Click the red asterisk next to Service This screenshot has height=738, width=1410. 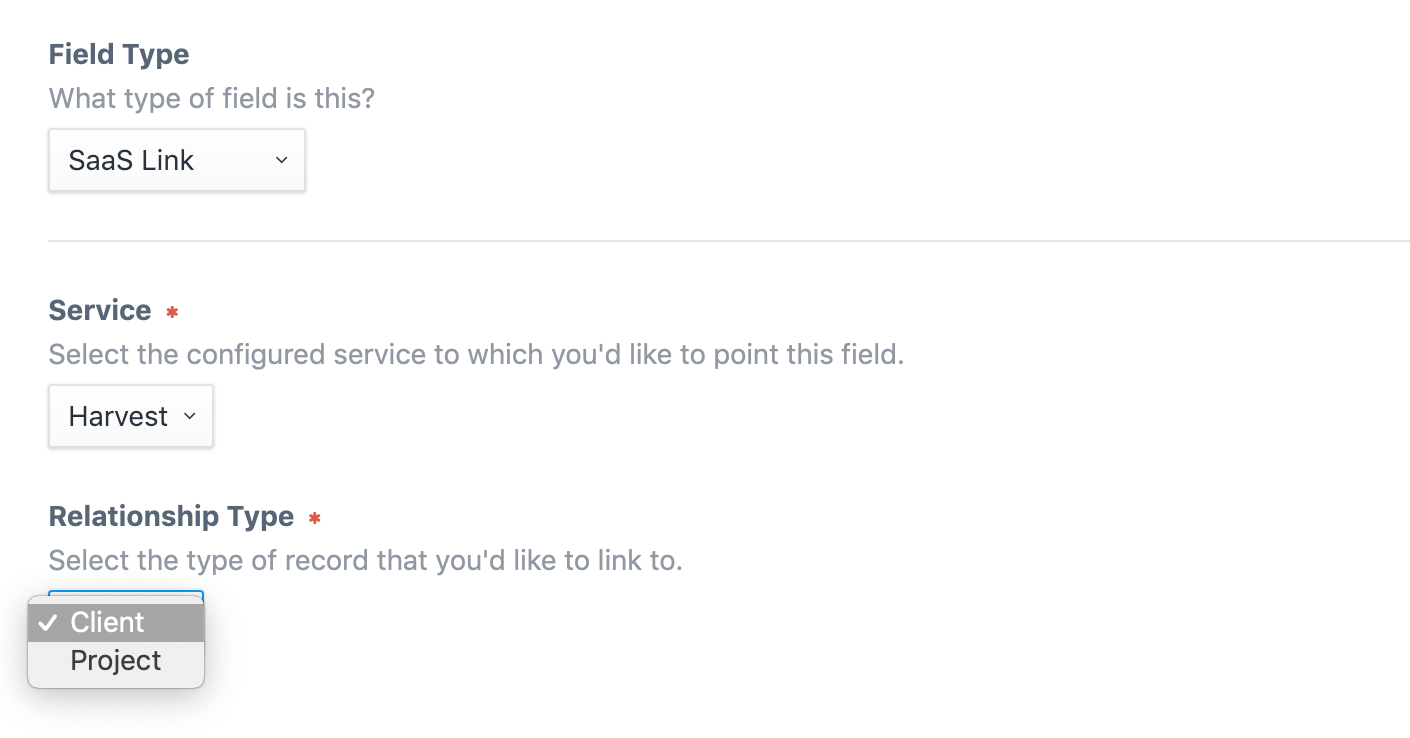(172, 313)
